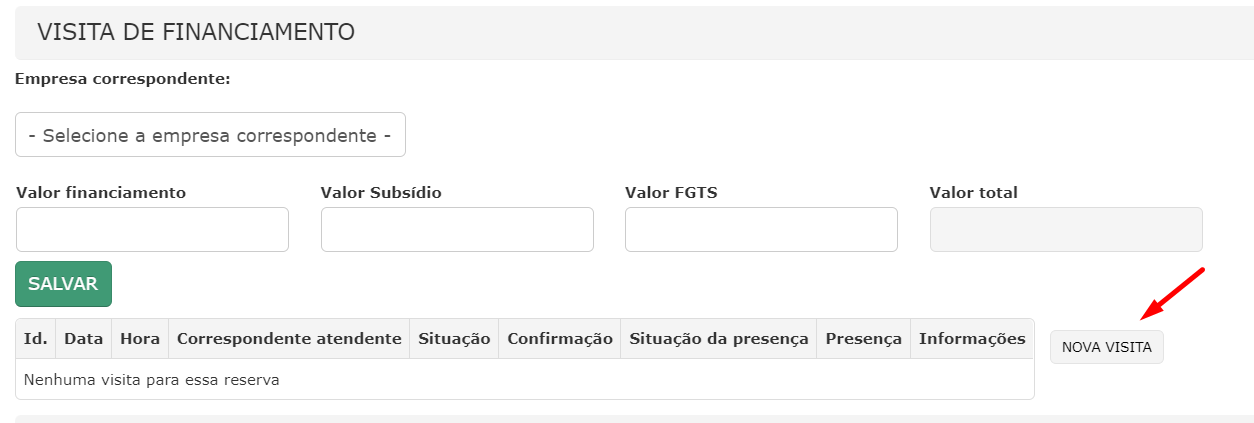
Task: Click the Situação column header
Action: pyautogui.click(x=455, y=339)
